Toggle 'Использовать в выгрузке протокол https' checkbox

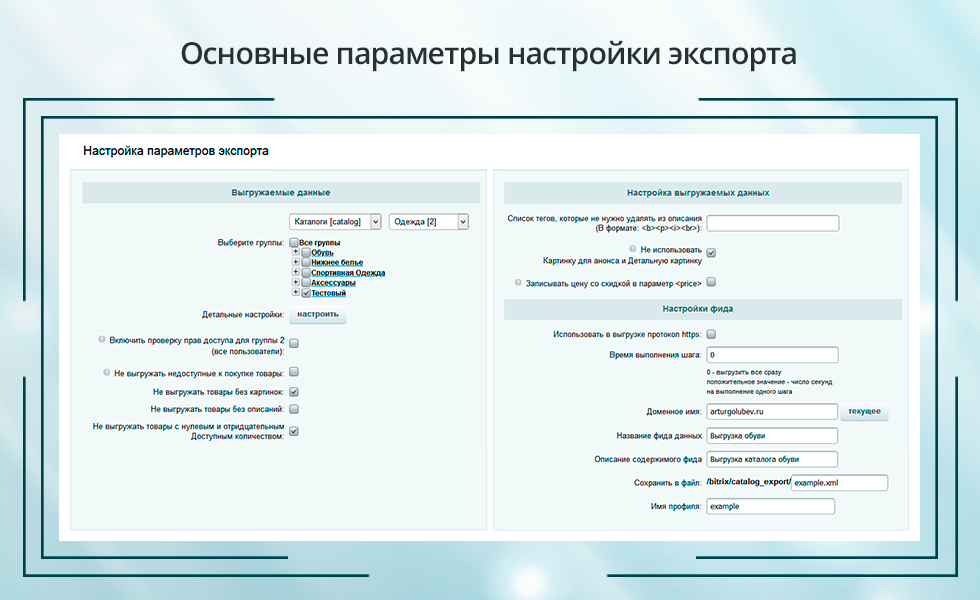point(711,334)
